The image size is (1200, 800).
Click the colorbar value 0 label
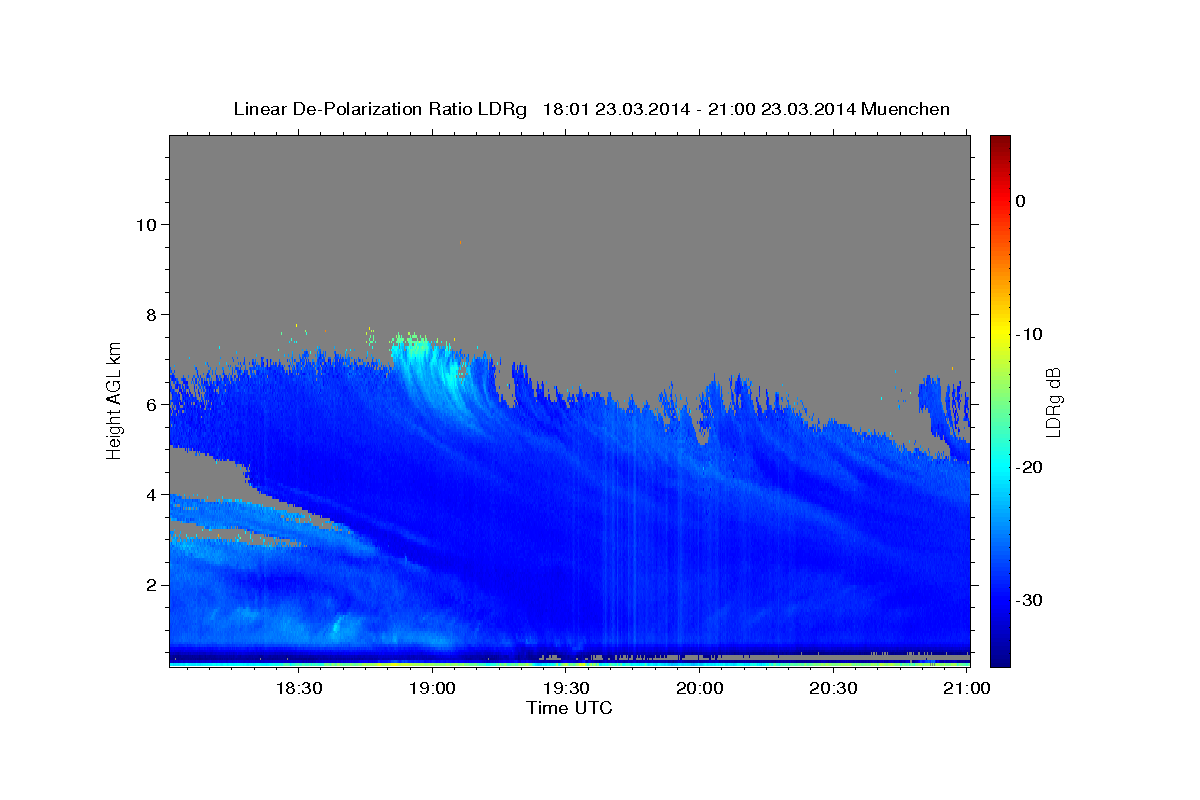[x=1020, y=201]
